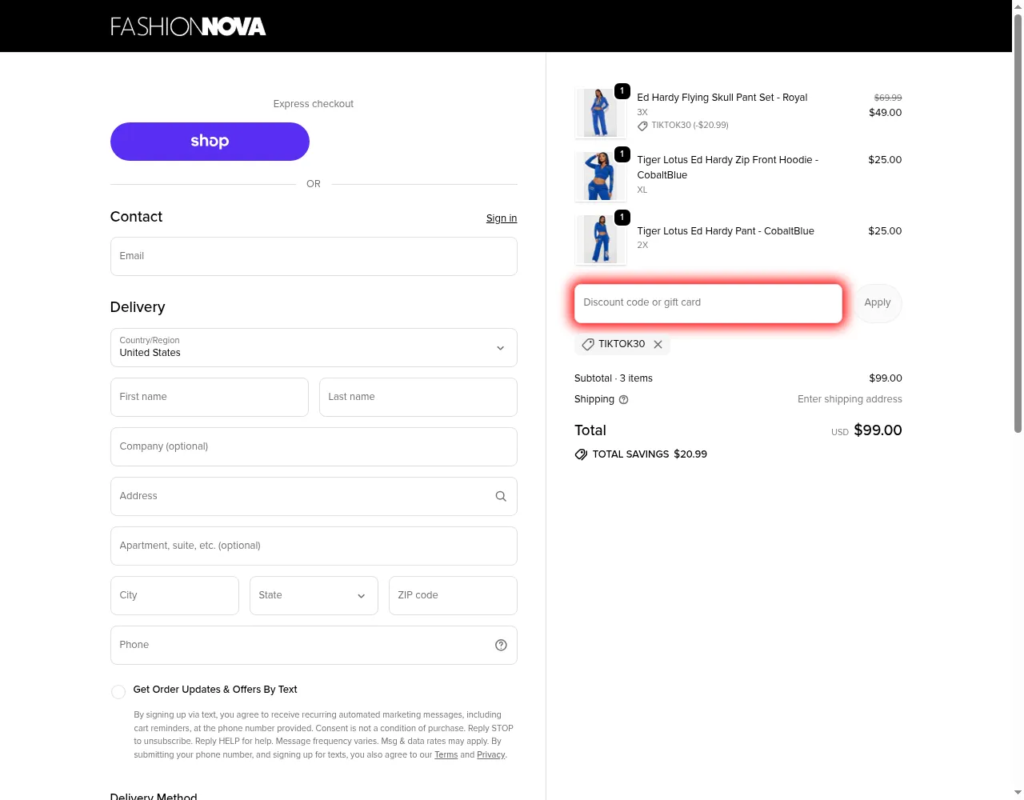Image resolution: width=1024 pixels, height=800 pixels.
Task: Click the Apply button for the discount code
Action: tap(877, 302)
